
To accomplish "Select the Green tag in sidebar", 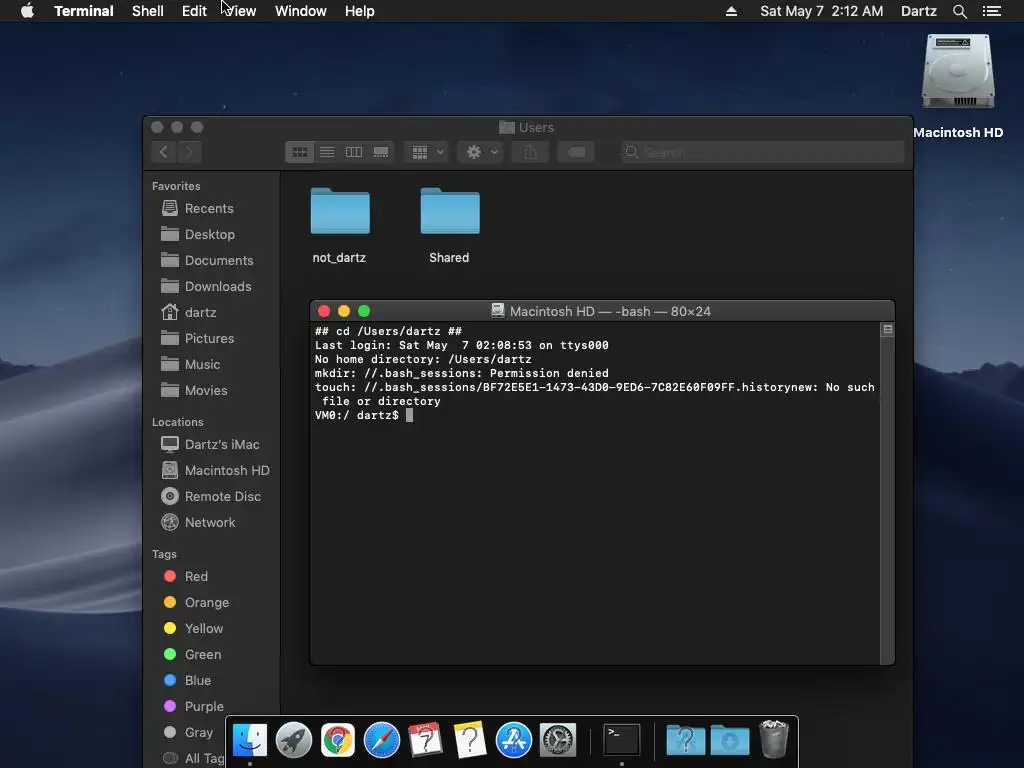I will [x=202, y=654].
